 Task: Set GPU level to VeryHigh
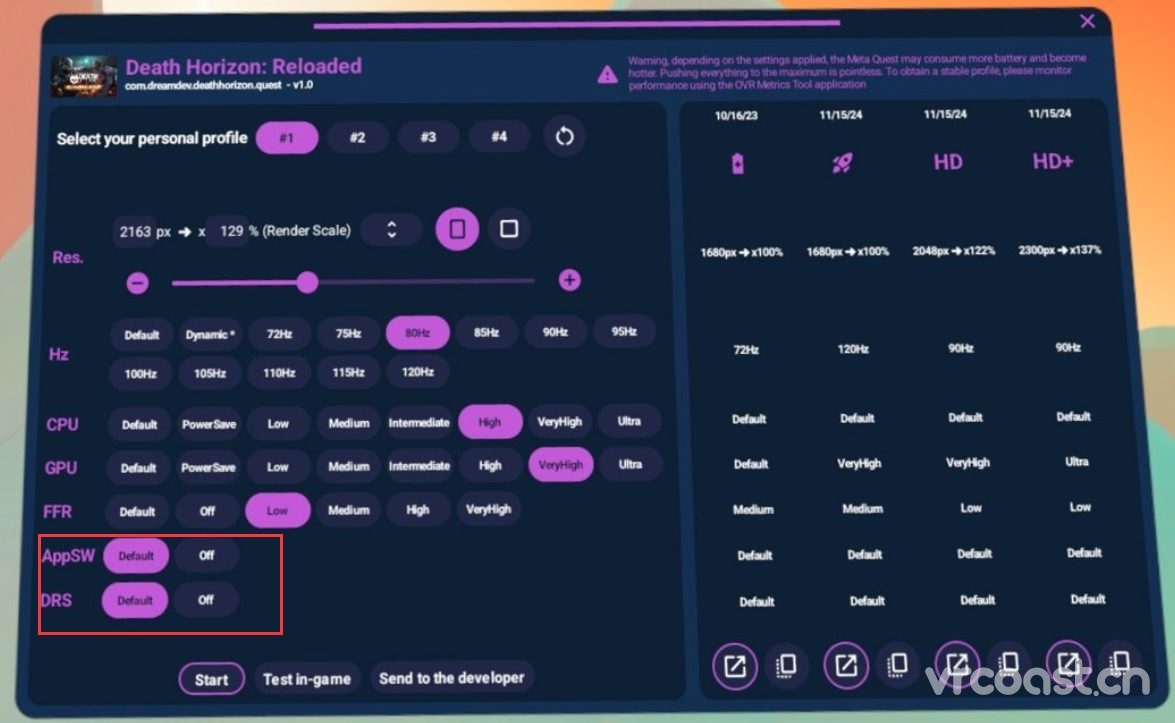pyautogui.click(x=561, y=465)
